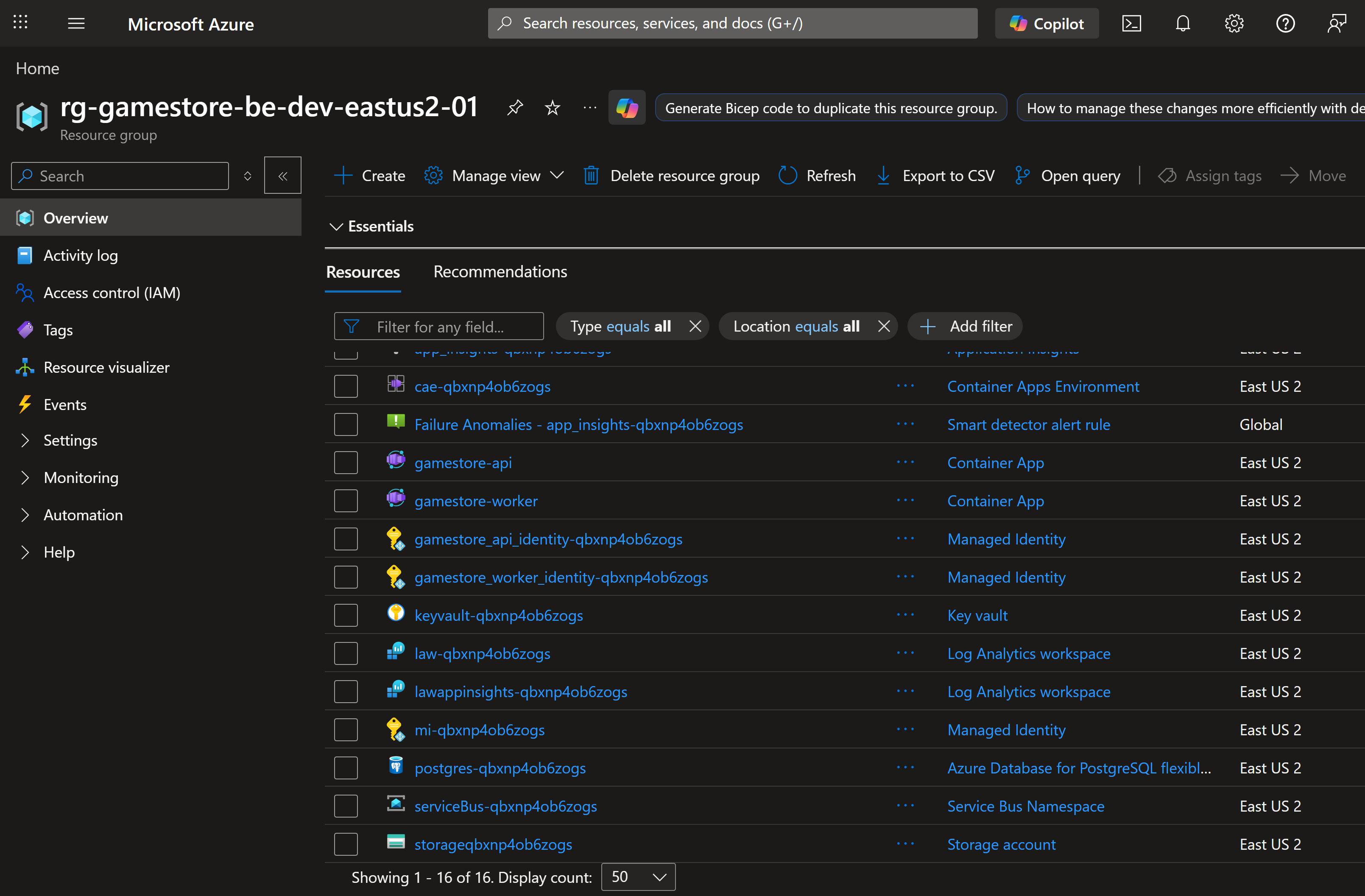Collapse the left navigation pane

coord(283,176)
